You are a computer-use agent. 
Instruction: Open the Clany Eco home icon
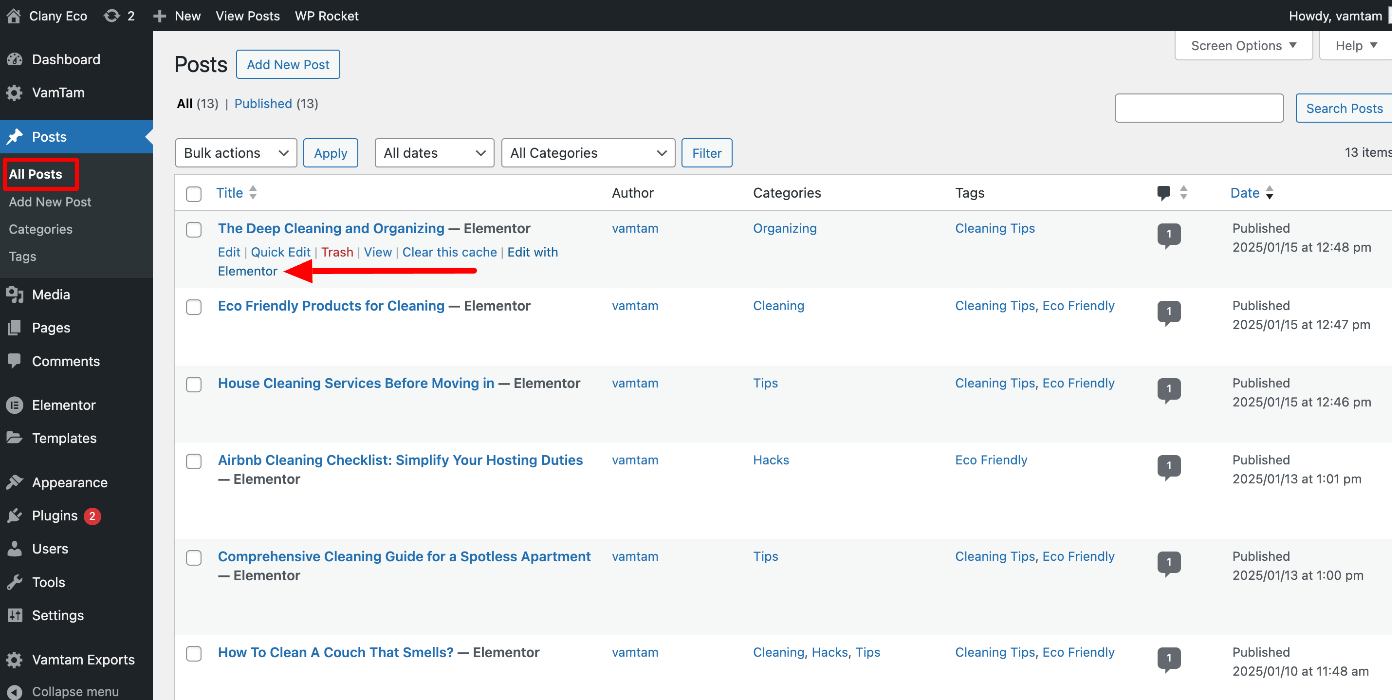pos(14,16)
